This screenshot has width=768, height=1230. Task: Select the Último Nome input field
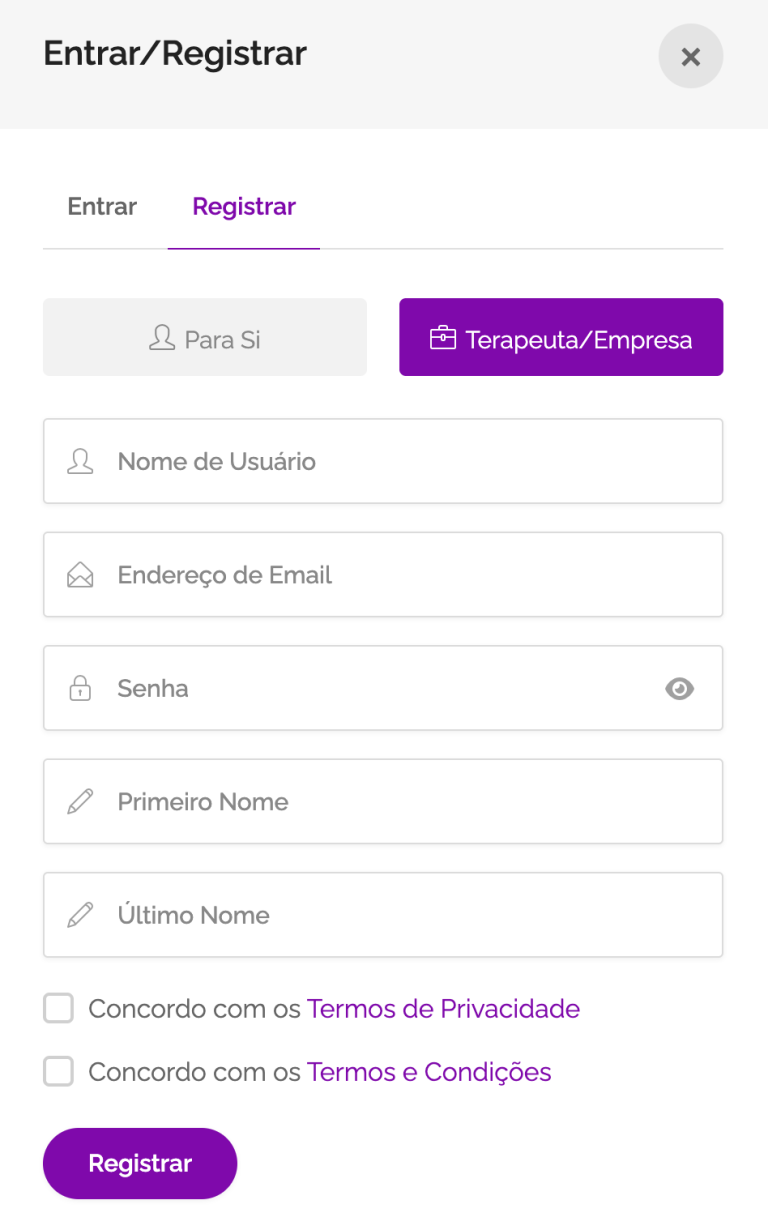400,915
